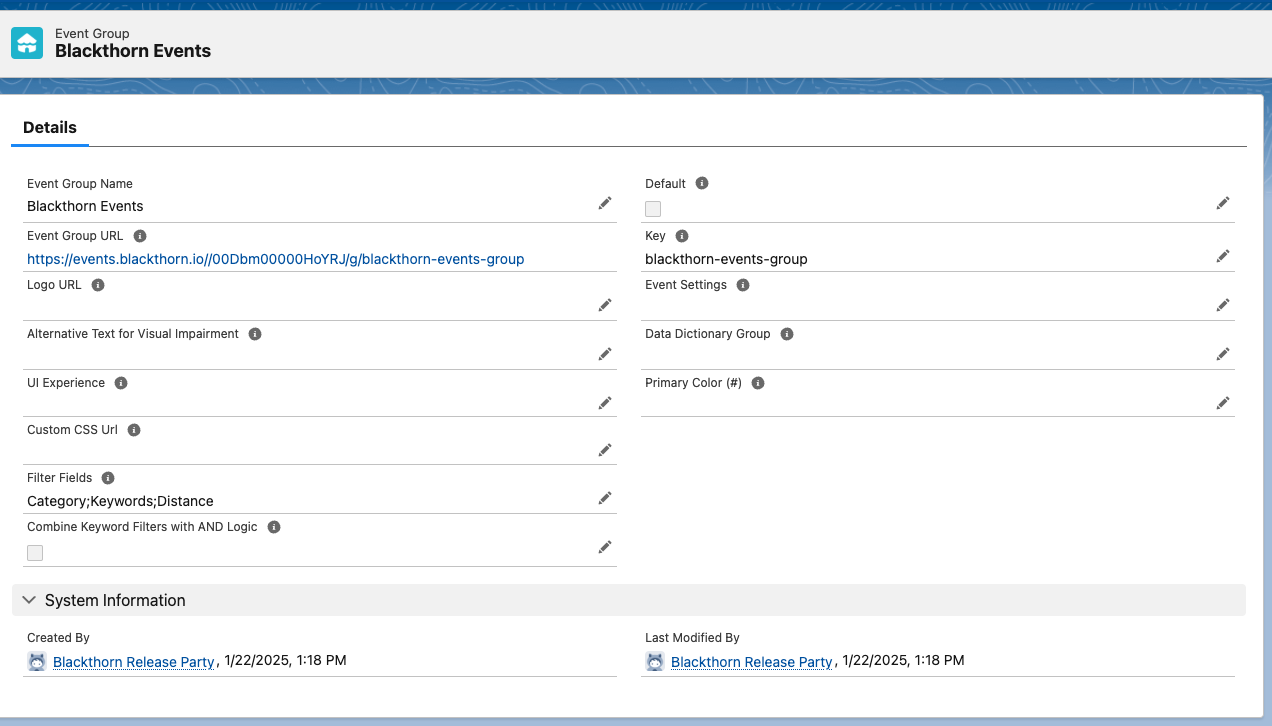Edit the Custom CSS Url field
The image size is (1272, 726).
coord(605,450)
